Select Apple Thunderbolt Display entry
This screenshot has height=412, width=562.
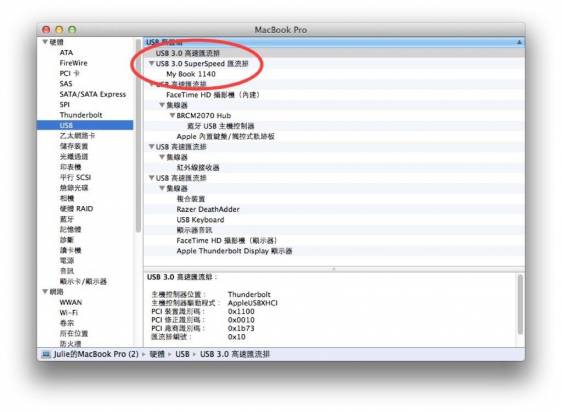(234, 251)
